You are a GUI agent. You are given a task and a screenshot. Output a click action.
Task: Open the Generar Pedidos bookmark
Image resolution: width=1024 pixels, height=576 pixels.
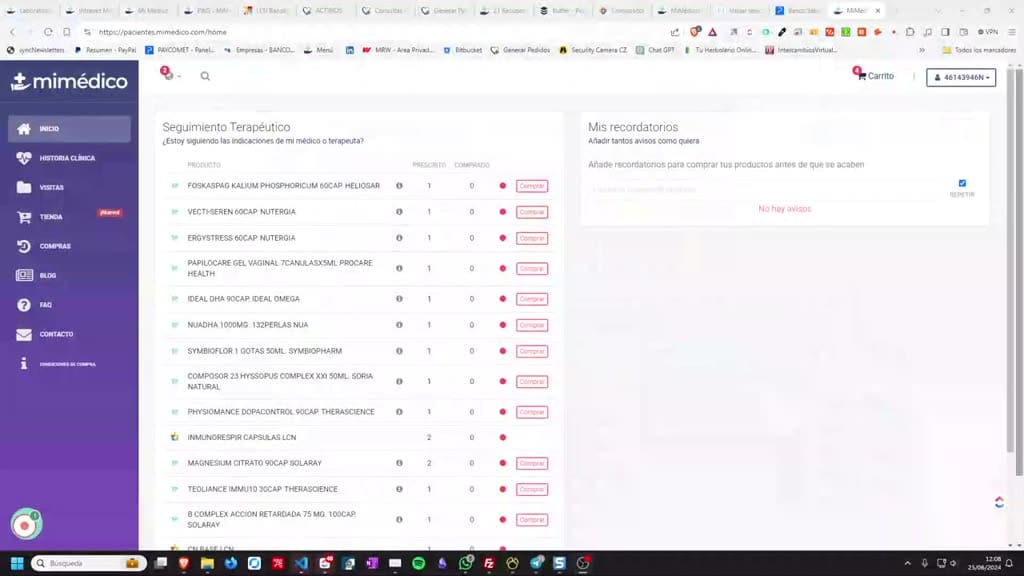[520, 50]
